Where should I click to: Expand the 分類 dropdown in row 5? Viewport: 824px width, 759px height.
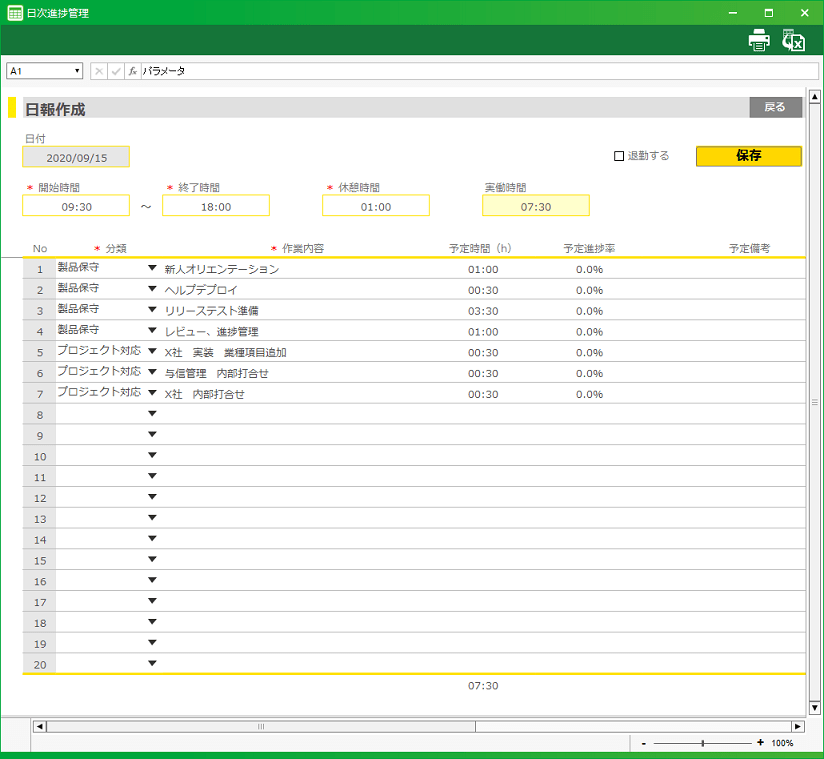tap(152, 351)
